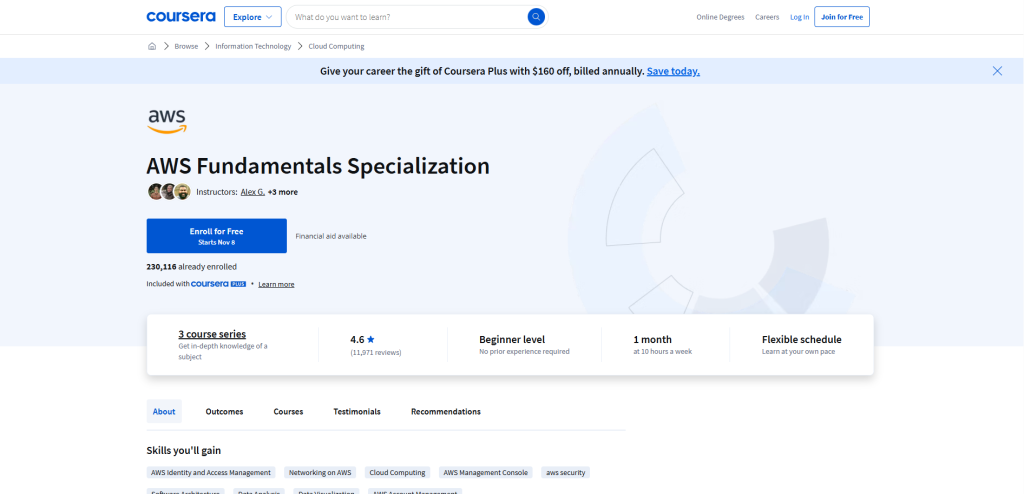Click Enroll for Free button

click(217, 236)
